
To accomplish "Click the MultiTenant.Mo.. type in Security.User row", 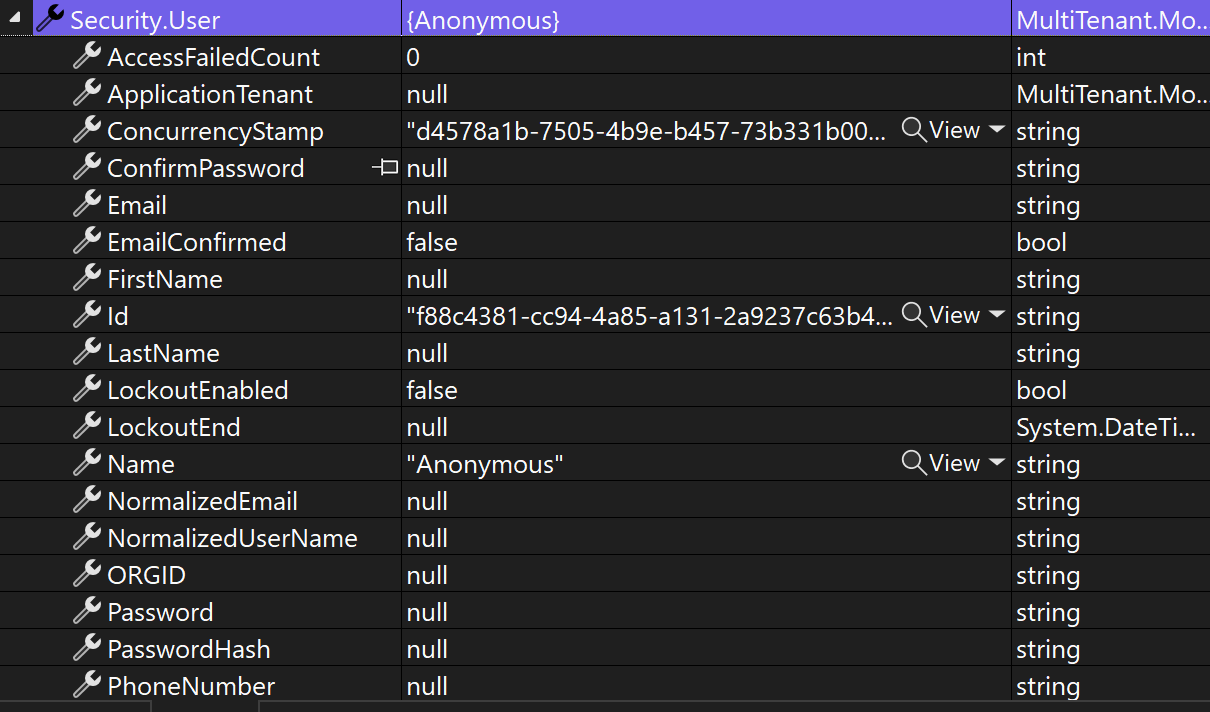I will pos(1112,20).
